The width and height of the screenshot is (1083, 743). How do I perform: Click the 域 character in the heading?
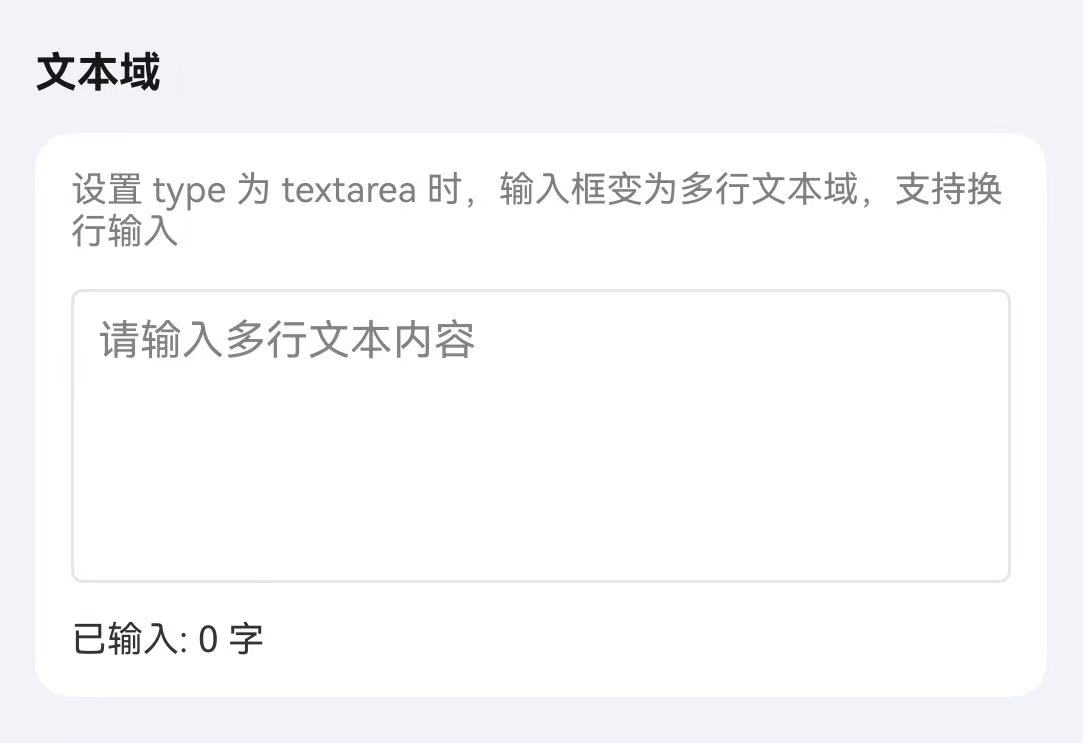(140, 73)
